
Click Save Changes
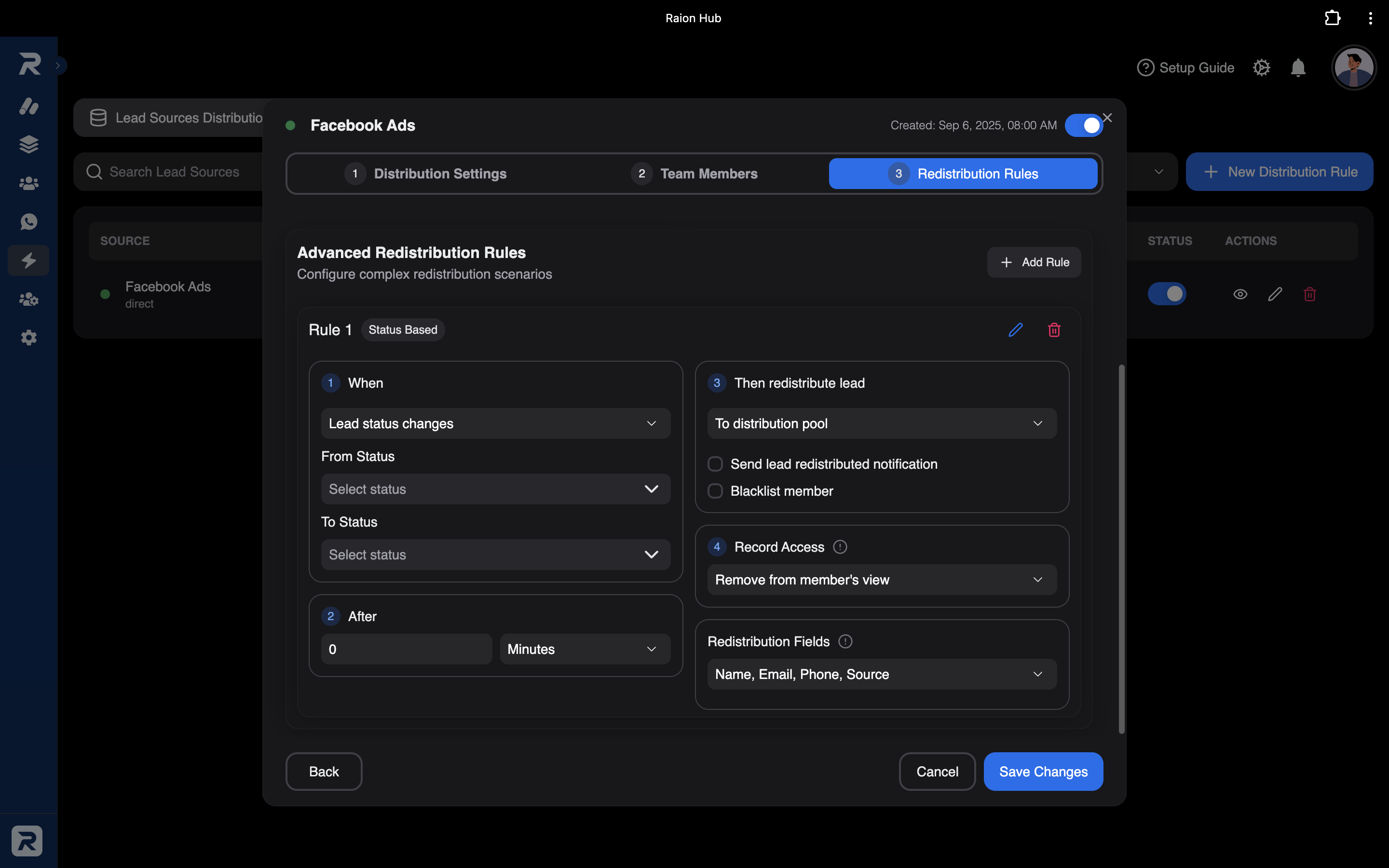coord(1043,772)
